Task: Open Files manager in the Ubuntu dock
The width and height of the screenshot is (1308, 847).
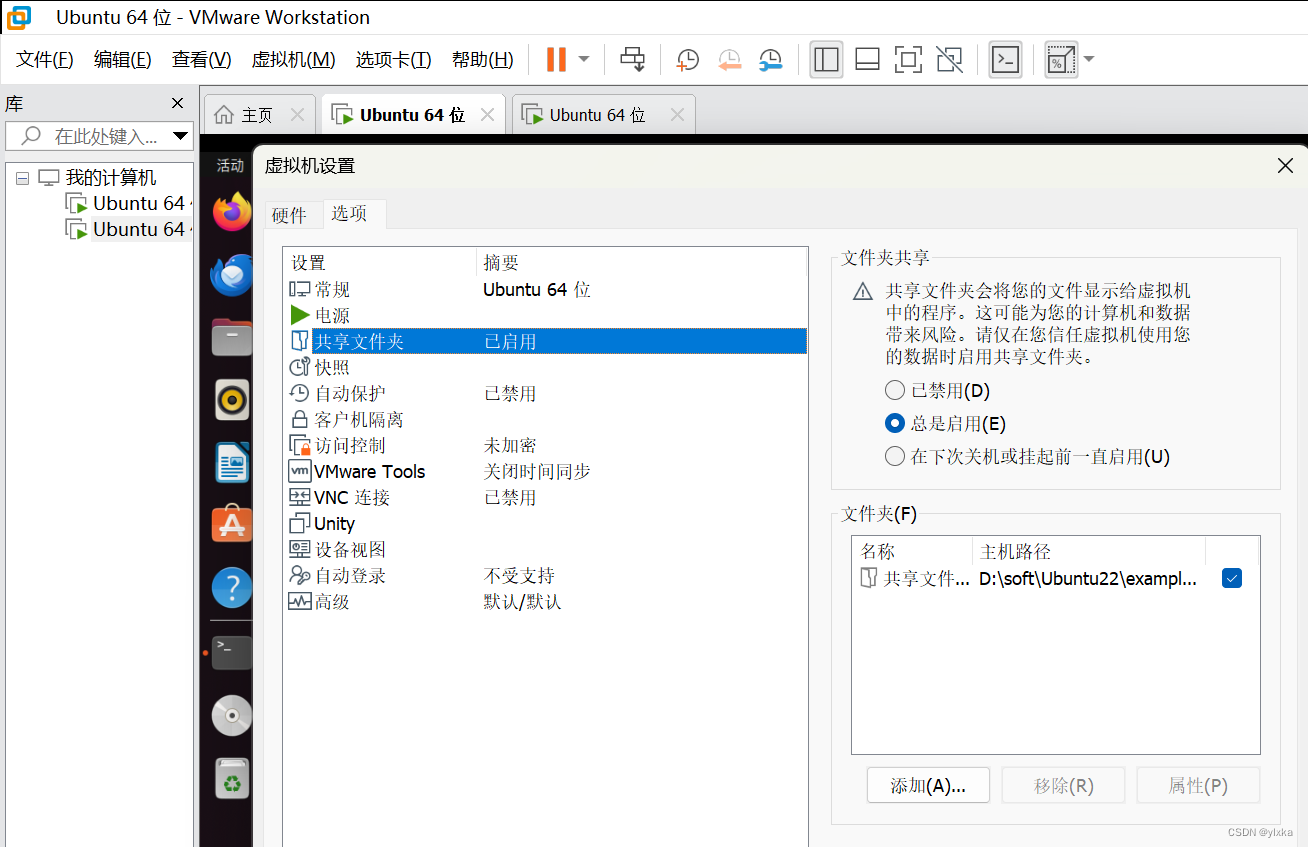Action: pos(232,337)
